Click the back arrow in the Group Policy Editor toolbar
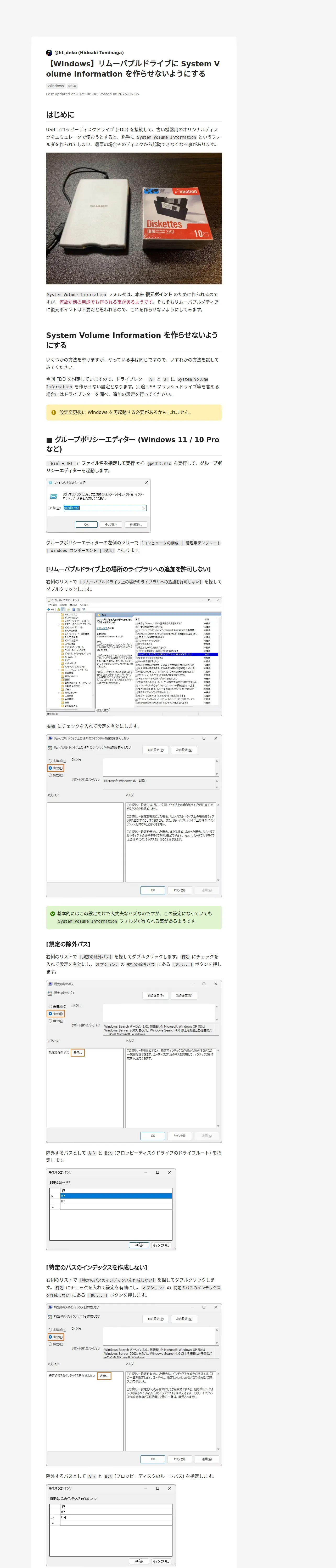This screenshot has width=336, height=1568. tap(49, 609)
